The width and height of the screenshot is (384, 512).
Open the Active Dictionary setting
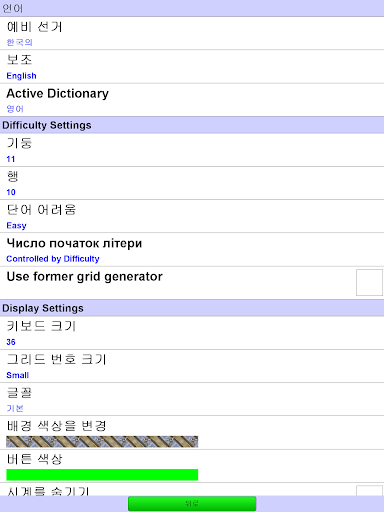coord(192,100)
